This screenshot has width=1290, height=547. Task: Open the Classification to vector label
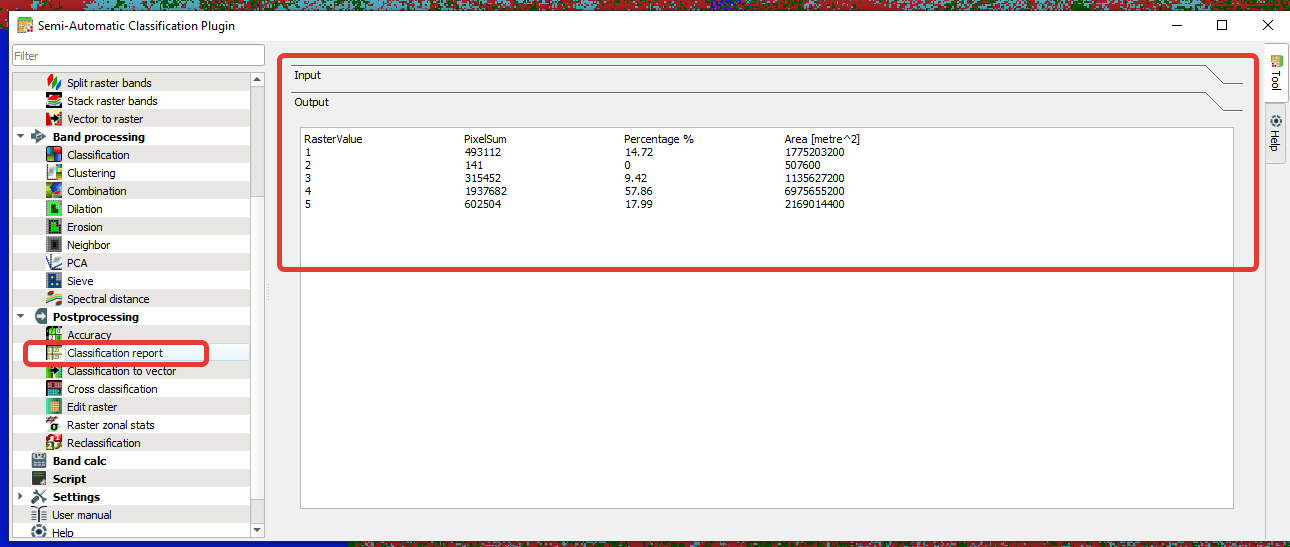[x=122, y=371]
